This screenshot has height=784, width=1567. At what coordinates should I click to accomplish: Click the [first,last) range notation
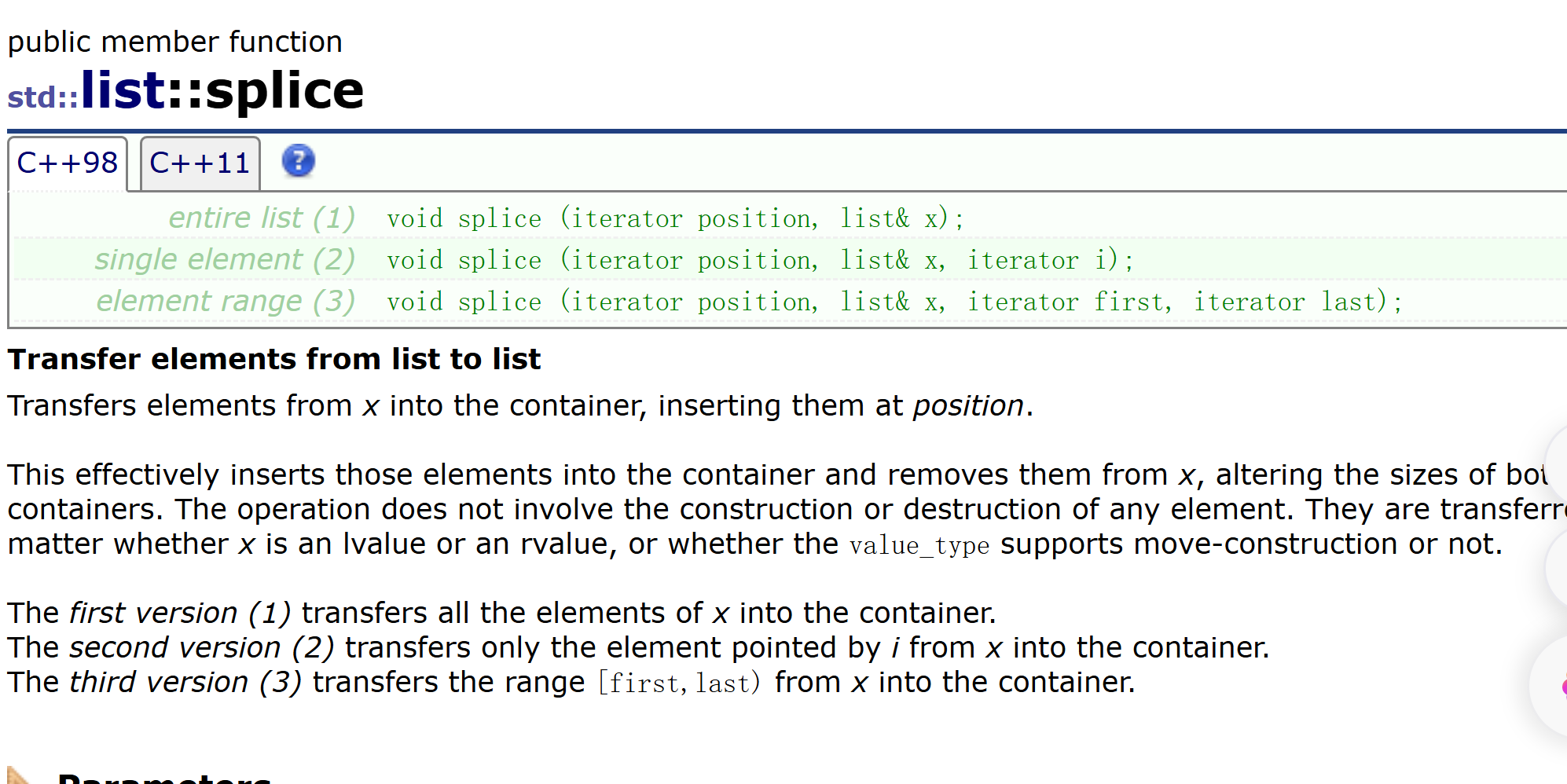[x=680, y=683]
